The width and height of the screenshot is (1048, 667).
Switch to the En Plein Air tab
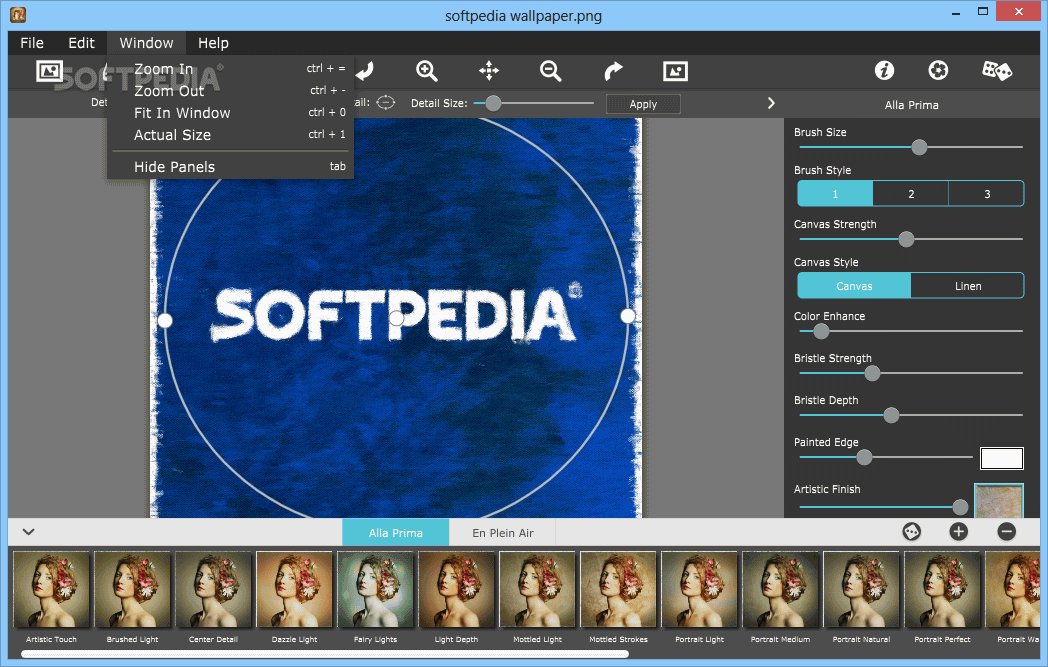[503, 533]
